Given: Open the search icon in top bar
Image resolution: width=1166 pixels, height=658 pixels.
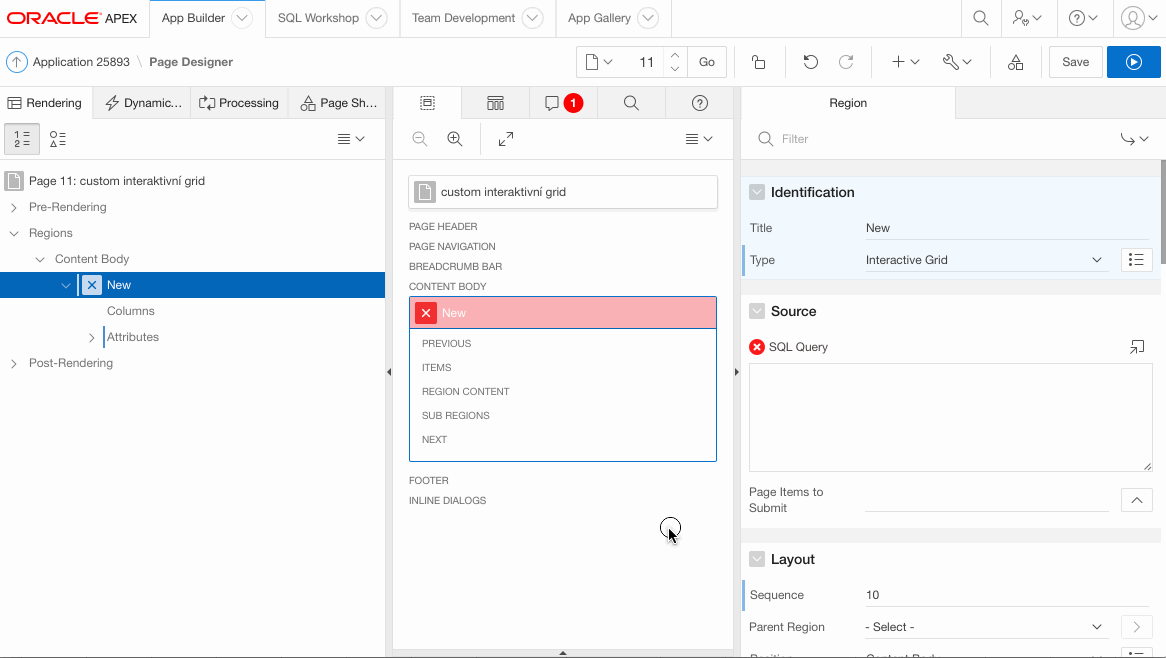Looking at the screenshot, I should tap(981, 18).
